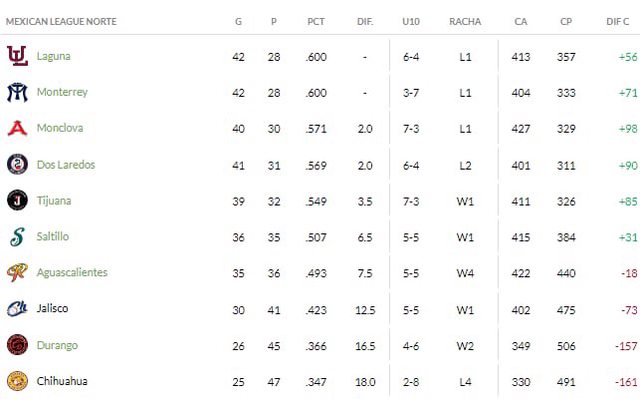Open the Monterrey team link
This screenshot has width=640, height=404.
(62, 93)
